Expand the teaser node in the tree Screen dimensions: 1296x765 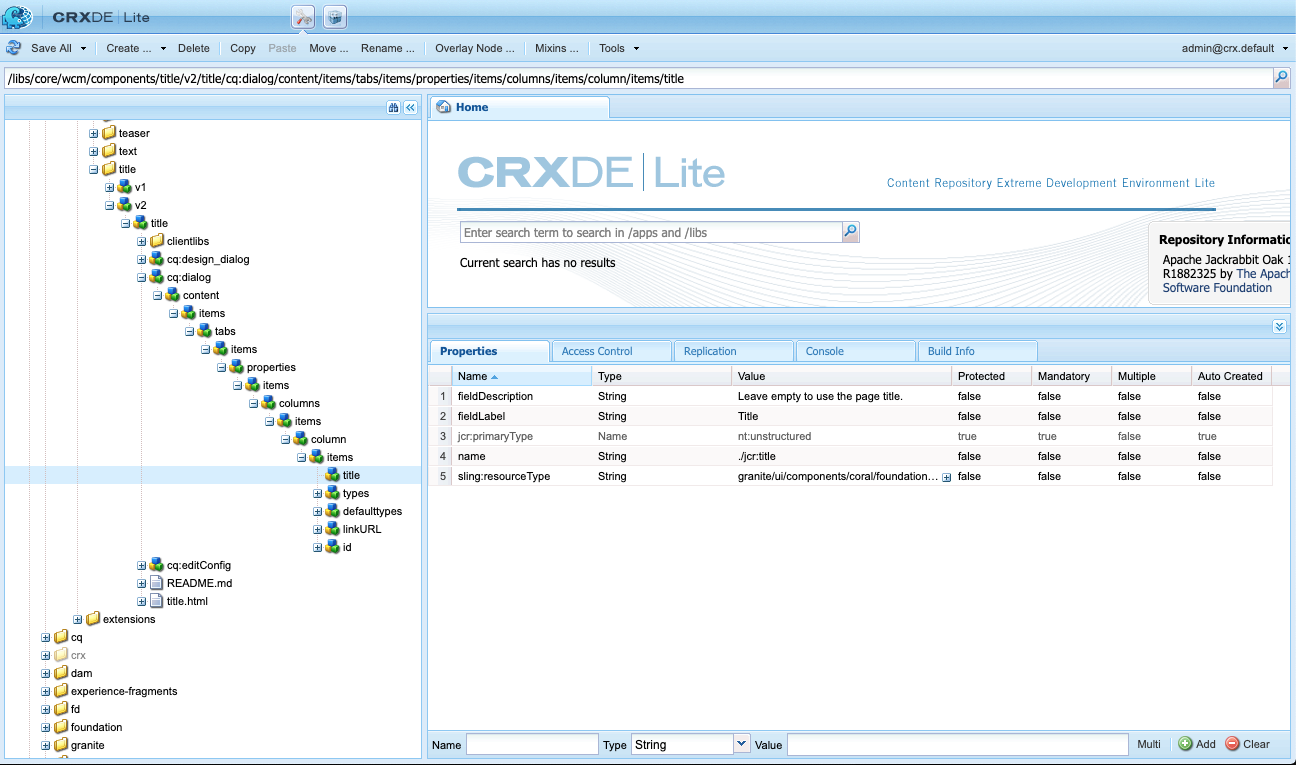94,133
